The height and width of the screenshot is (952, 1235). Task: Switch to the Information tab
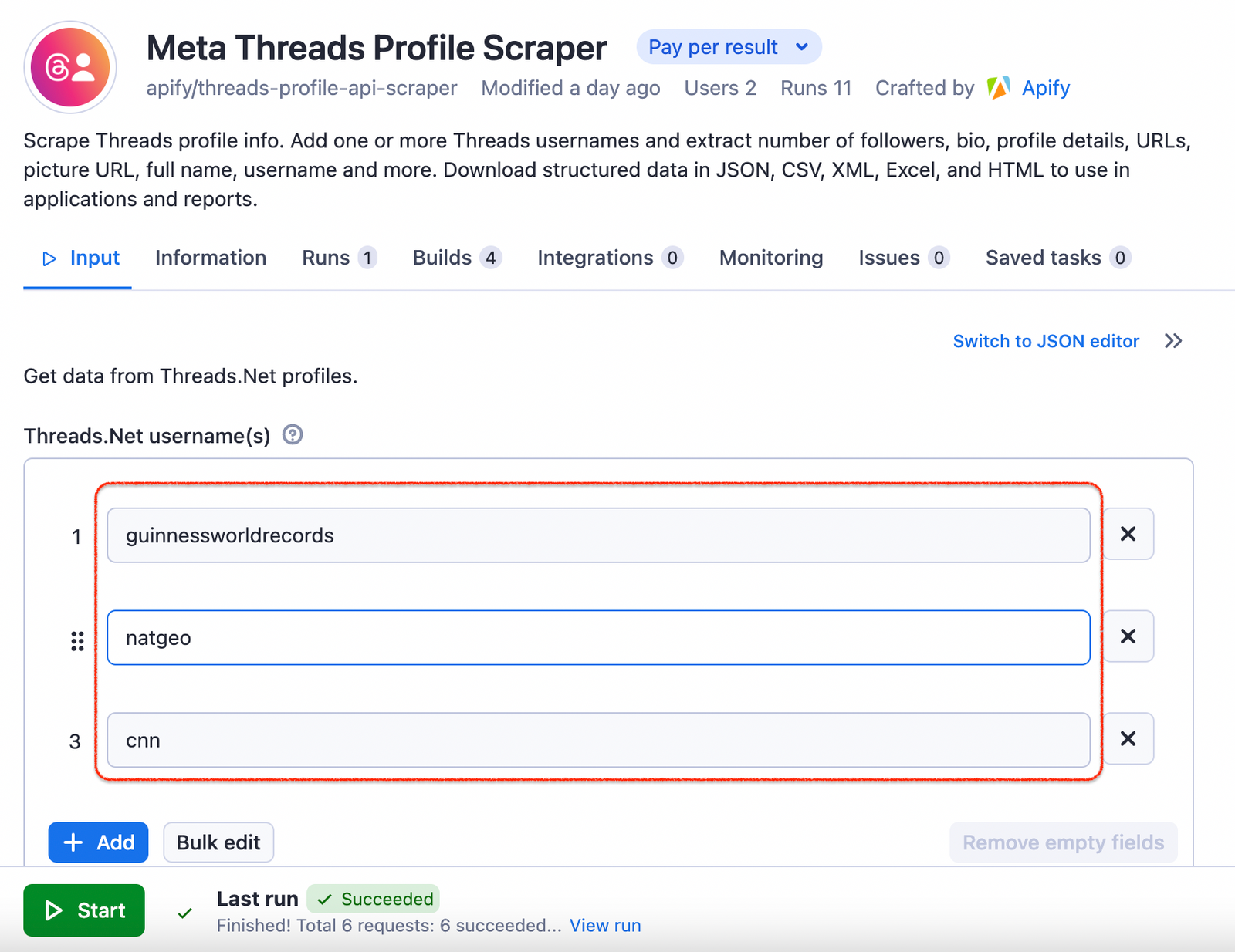210,258
